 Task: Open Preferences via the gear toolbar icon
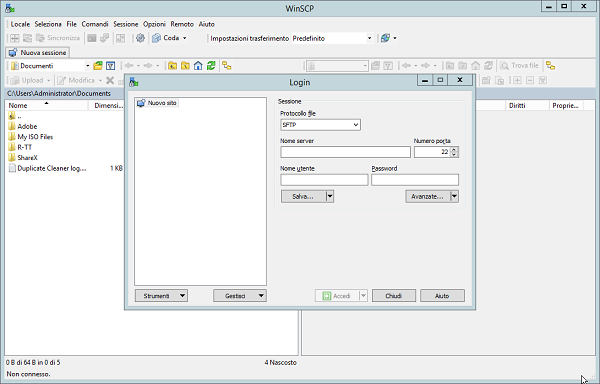point(140,38)
